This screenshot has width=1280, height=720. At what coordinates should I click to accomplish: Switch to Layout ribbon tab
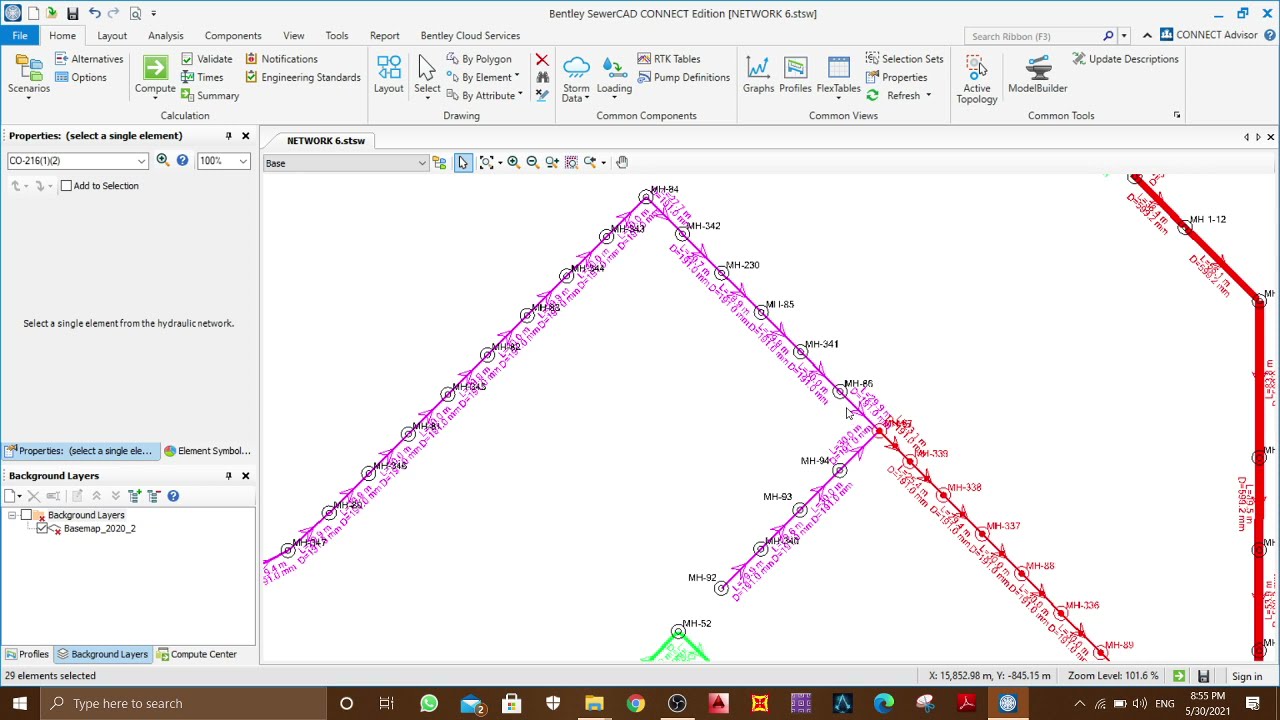112,36
